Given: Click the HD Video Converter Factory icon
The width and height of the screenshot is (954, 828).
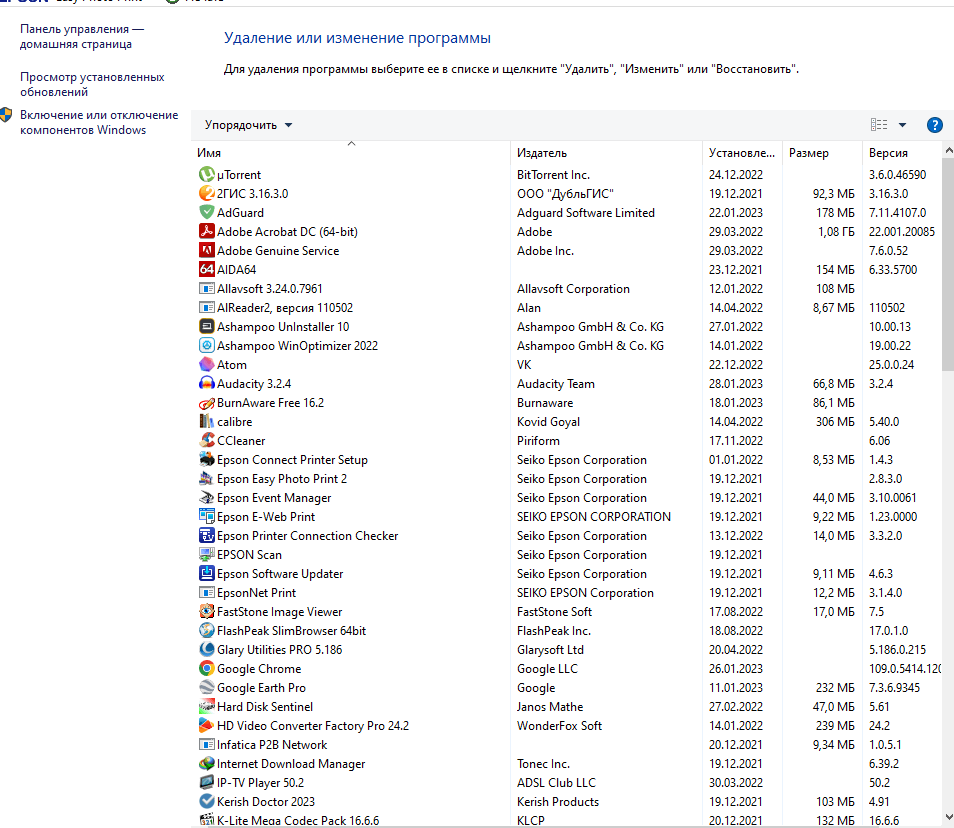Looking at the screenshot, I should [x=207, y=725].
